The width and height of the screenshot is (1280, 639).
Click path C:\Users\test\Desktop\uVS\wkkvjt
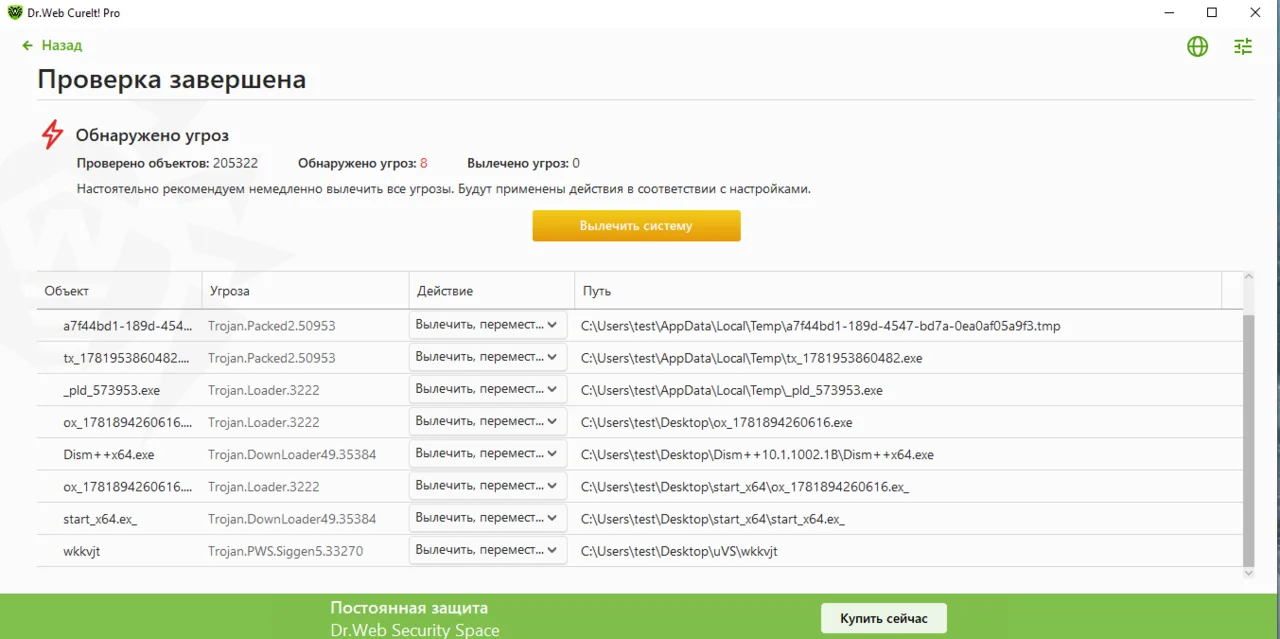click(x=679, y=551)
